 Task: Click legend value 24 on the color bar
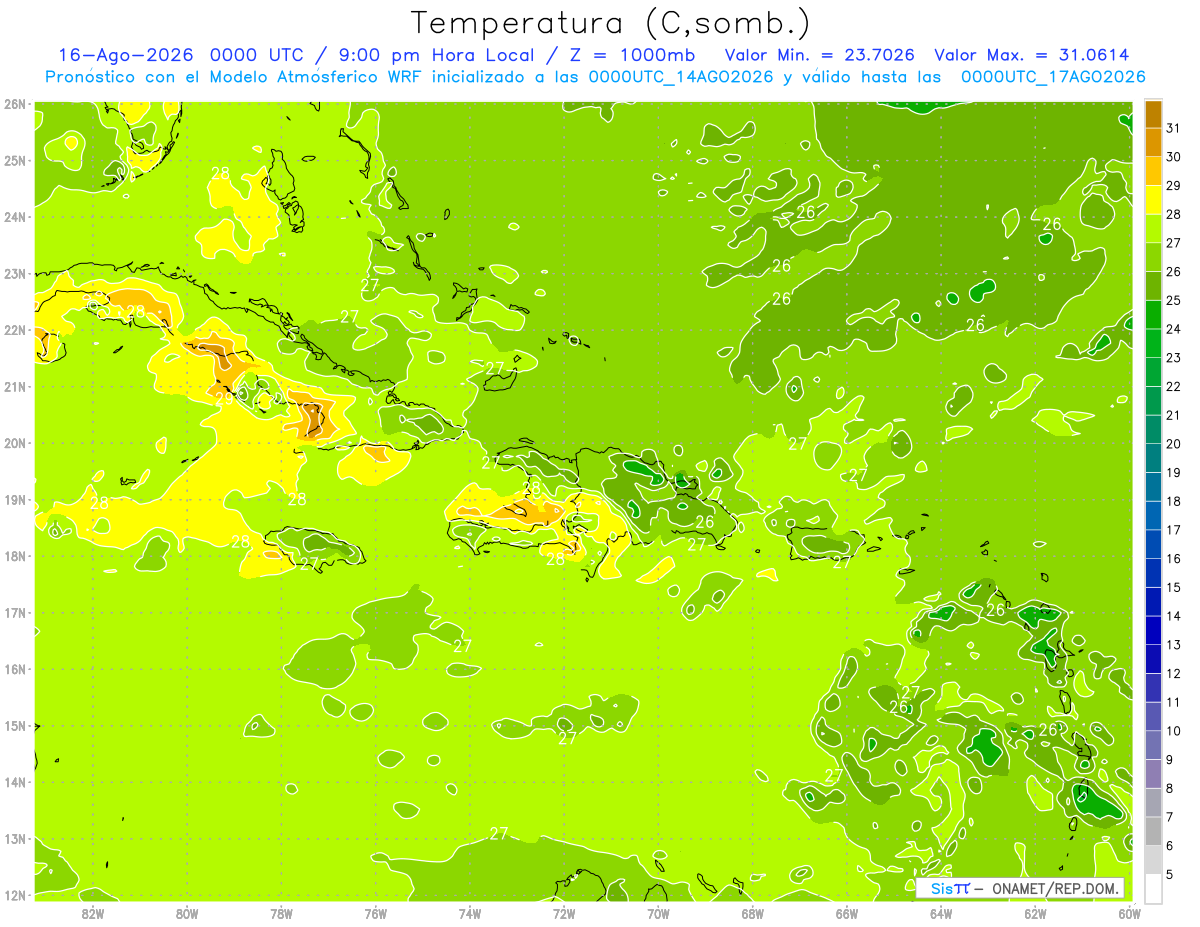[x=1173, y=329]
